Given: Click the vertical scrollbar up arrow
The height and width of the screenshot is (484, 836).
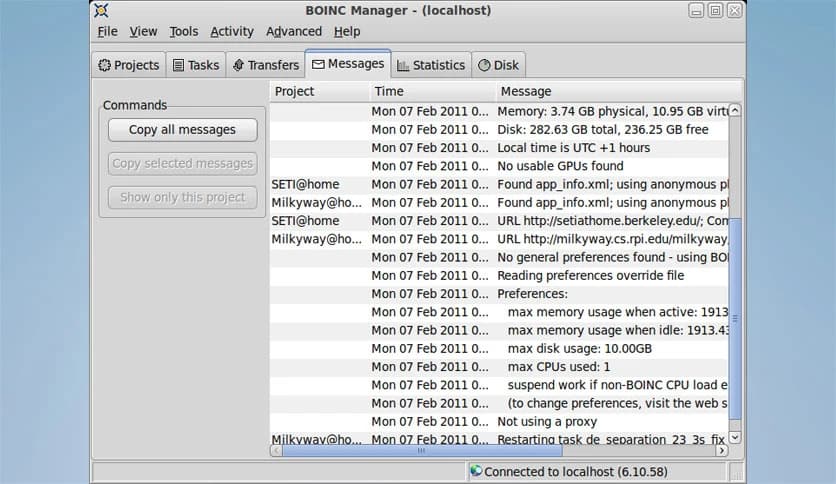Looking at the screenshot, I should pyautogui.click(x=735, y=110).
